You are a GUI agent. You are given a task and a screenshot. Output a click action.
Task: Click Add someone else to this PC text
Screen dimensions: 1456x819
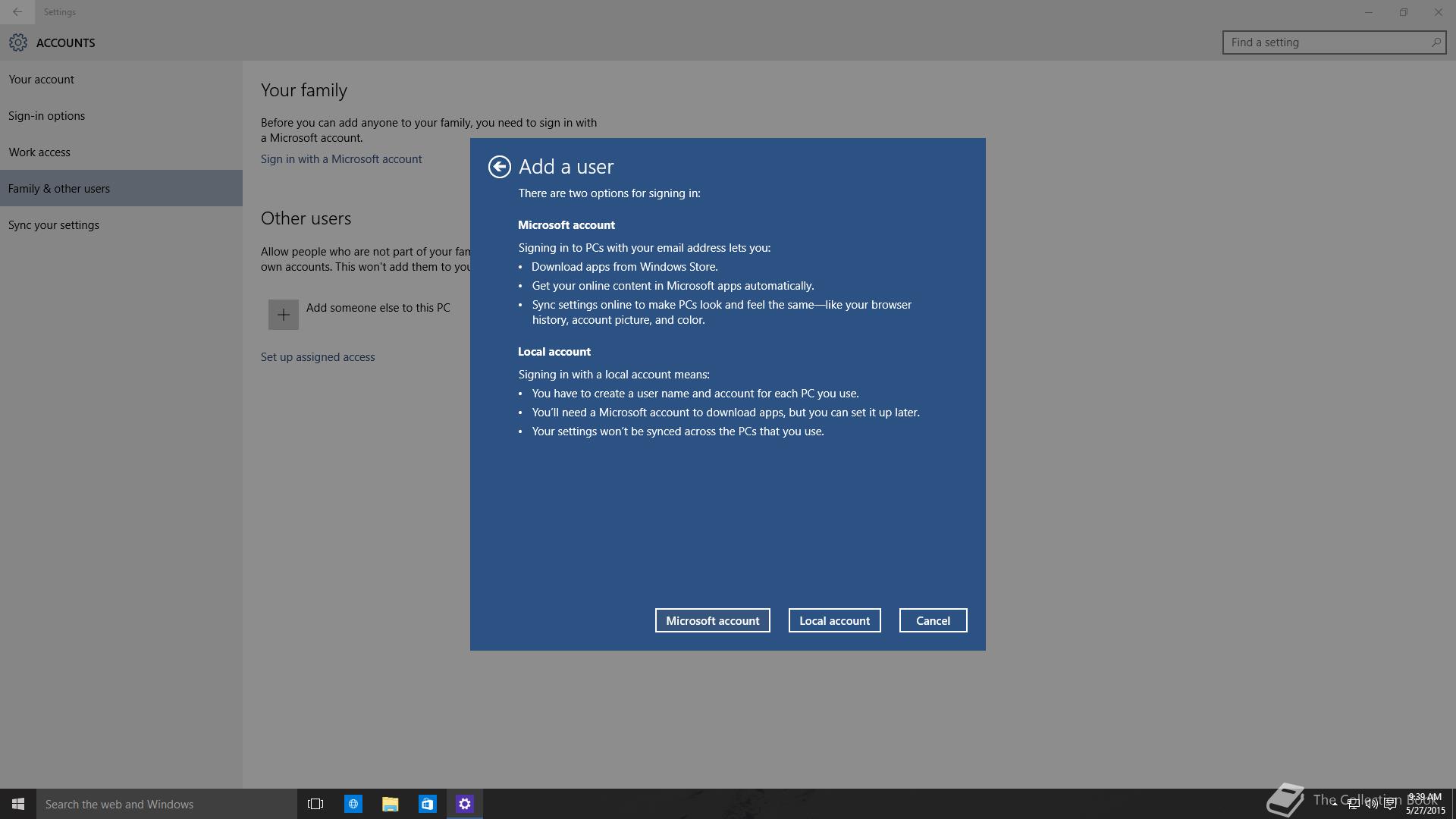378,308
